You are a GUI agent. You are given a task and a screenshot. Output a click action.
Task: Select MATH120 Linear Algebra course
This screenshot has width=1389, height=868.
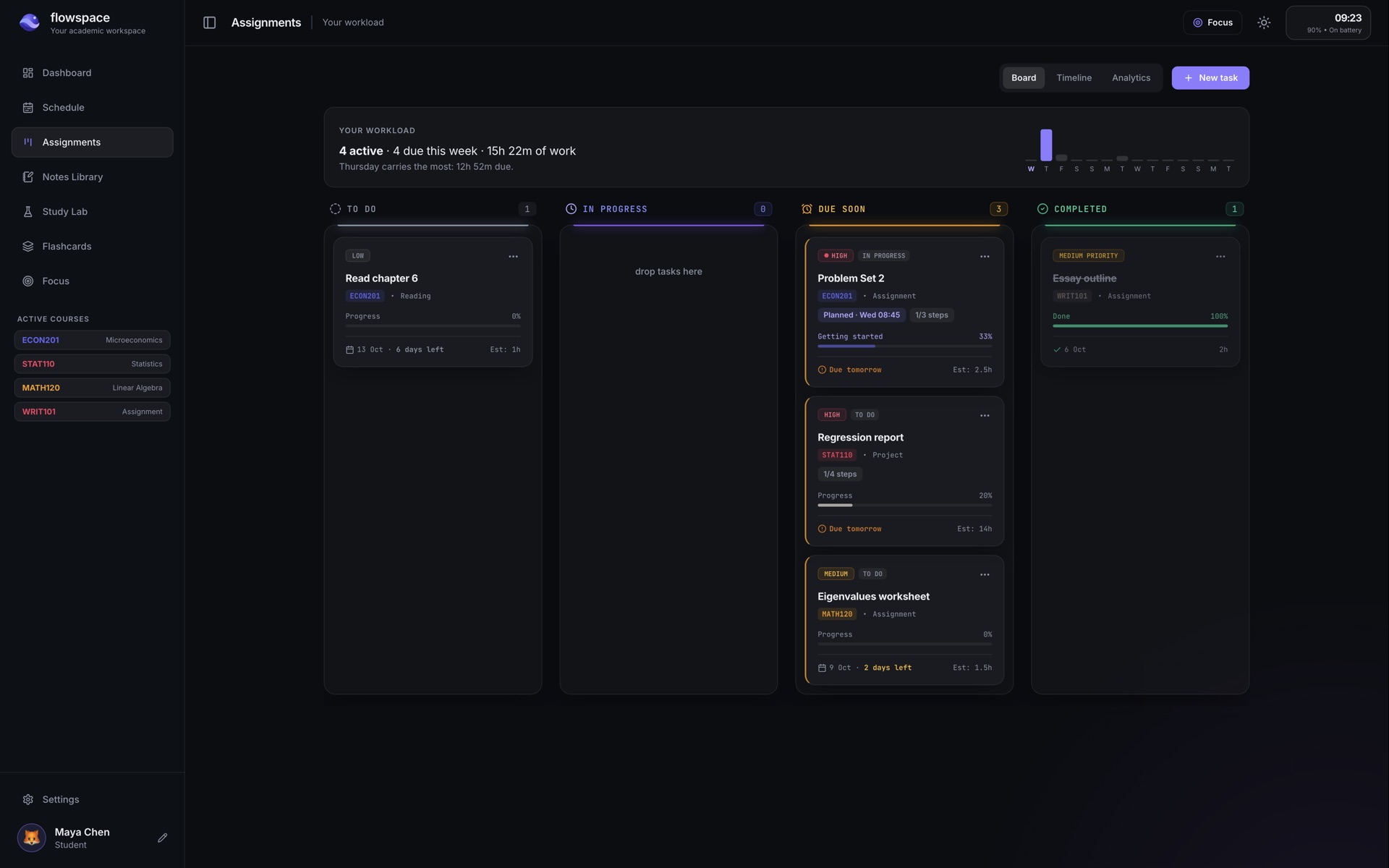pyautogui.click(x=92, y=388)
